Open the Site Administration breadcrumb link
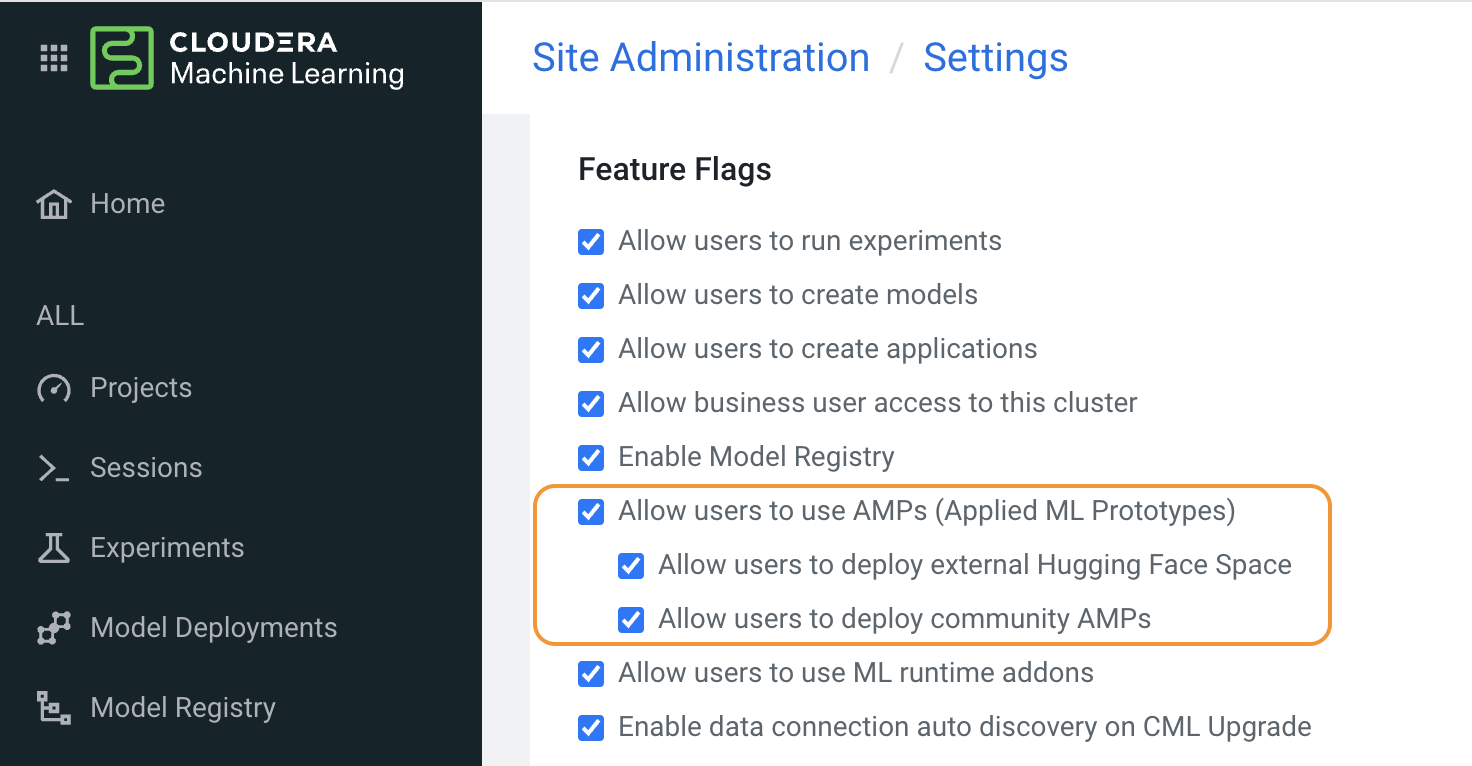This screenshot has width=1472, height=766. tap(701, 57)
